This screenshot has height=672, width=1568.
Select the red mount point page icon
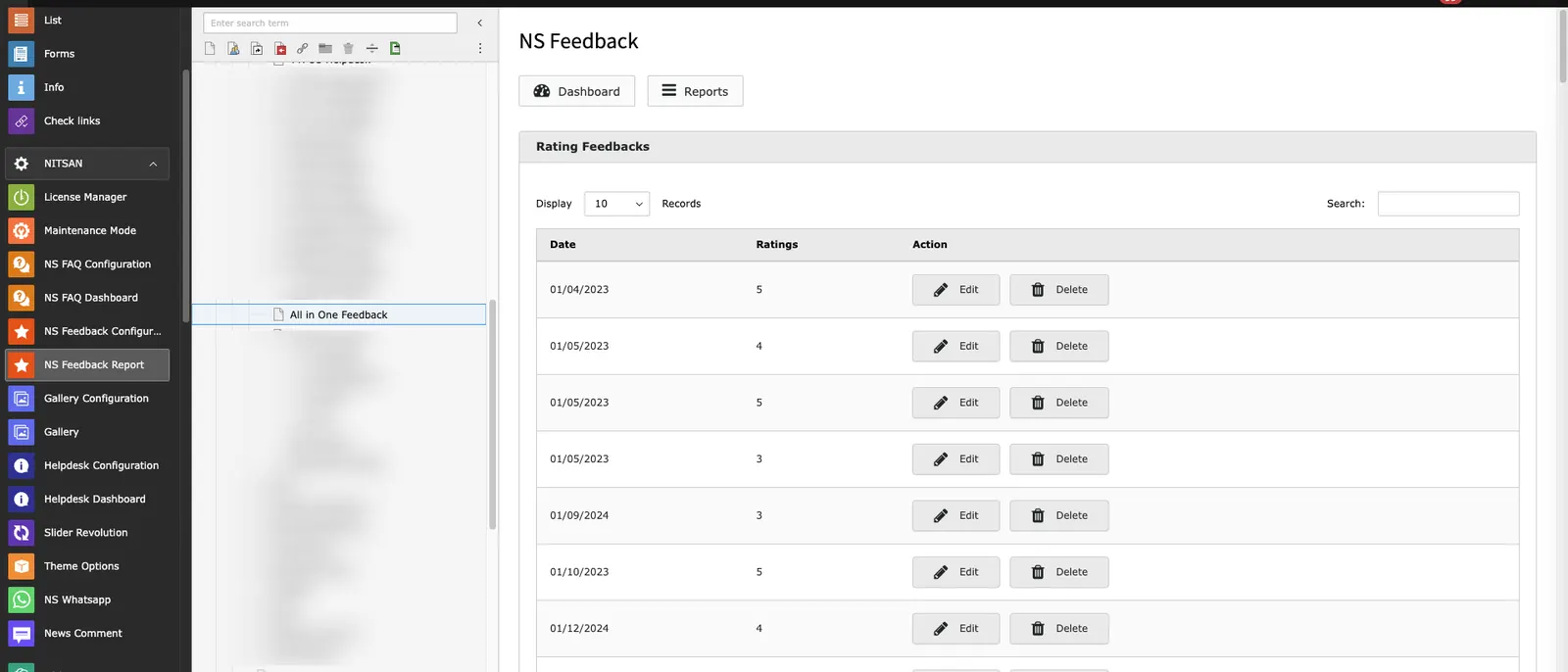point(280,48)
